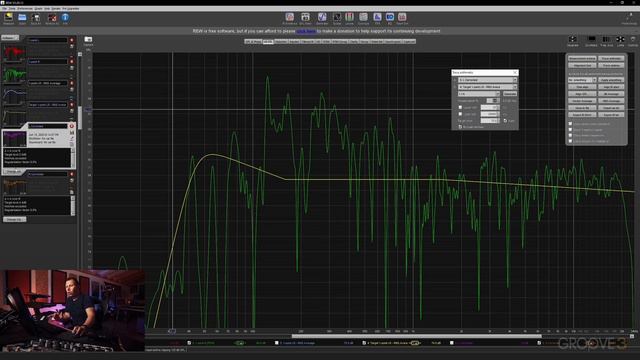Viewport: 640px width, 360px height.
Task: Toggle legend checkbox for trace 3
Action: (276, 343)
